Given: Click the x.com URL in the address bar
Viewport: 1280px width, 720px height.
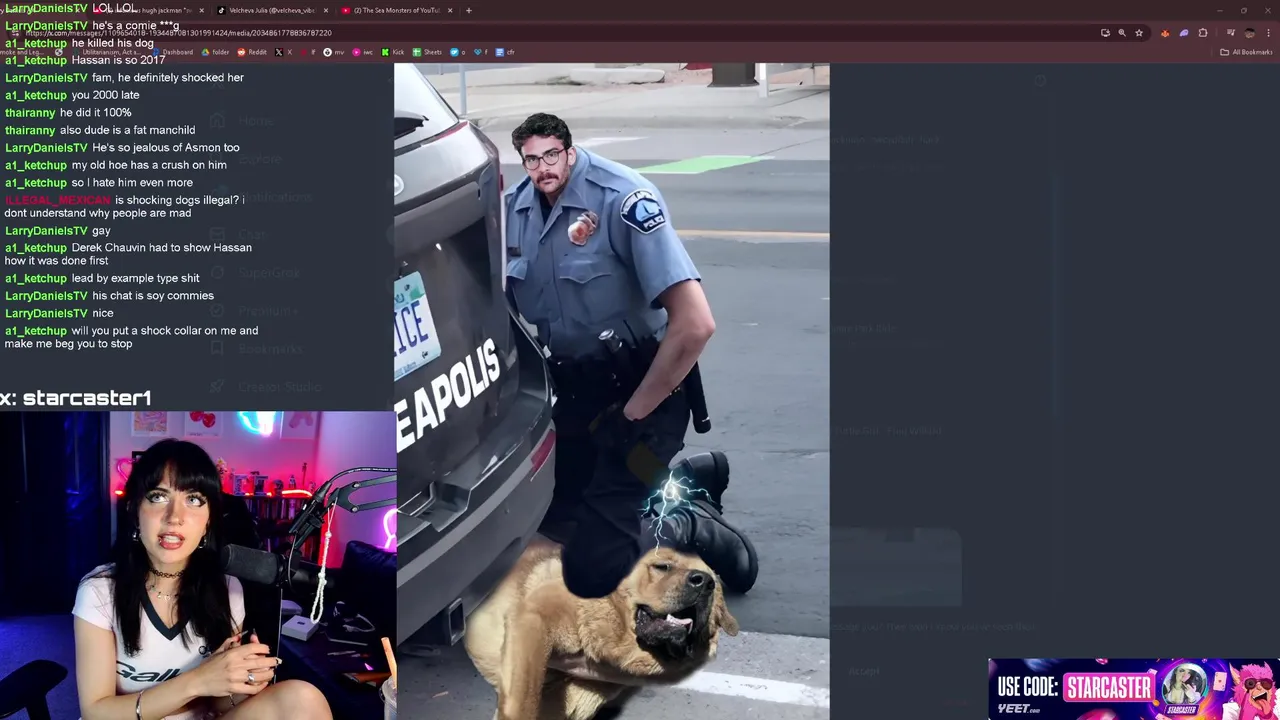Looking at the screenshot, I should click(178, 33).
